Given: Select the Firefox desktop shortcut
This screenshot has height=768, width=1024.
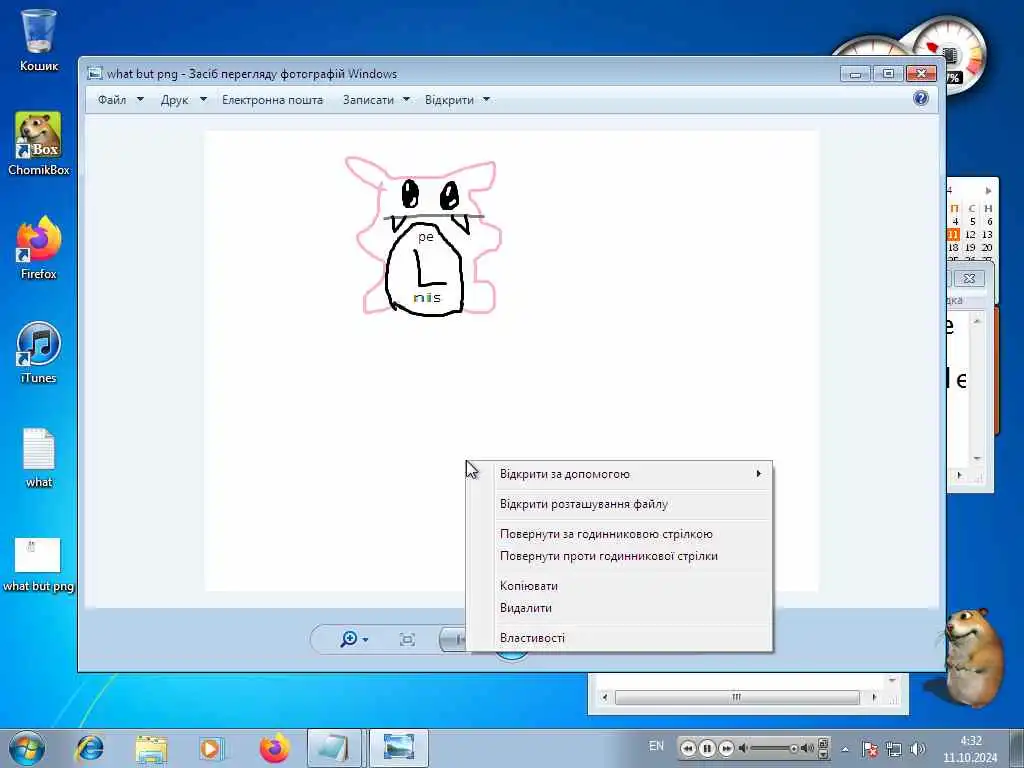Looking at the screenshot, I should (x=39, y=248).
